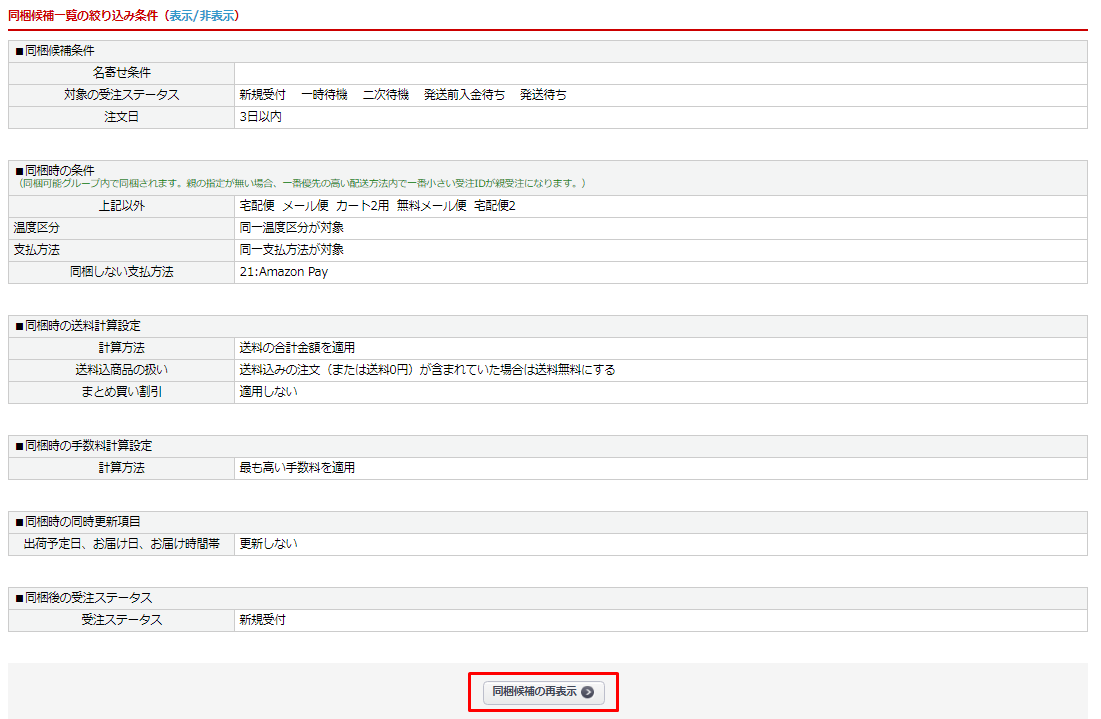Click the 新規受付 value in 対象の受注ステータス row
The height and width of the screenshot is (719, 1101).
point(262,95)
